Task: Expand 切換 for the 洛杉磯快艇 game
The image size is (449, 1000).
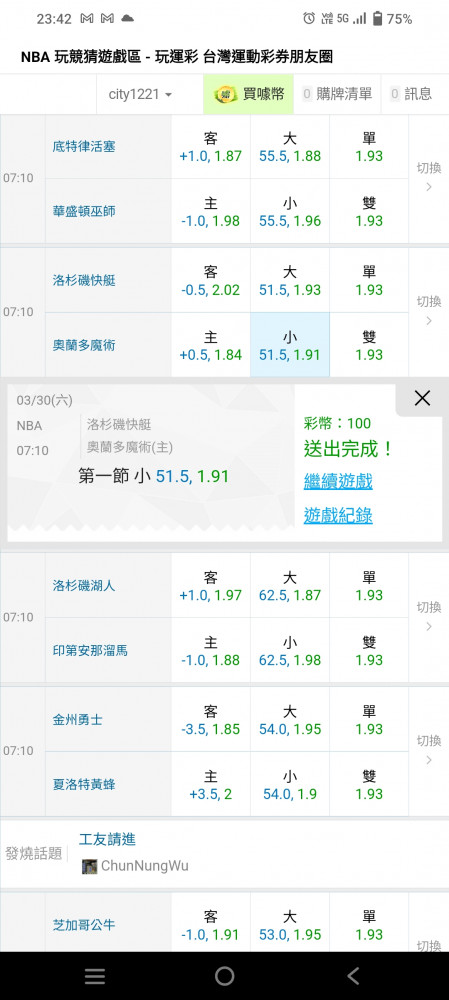Action: click(x=429, y=311)
